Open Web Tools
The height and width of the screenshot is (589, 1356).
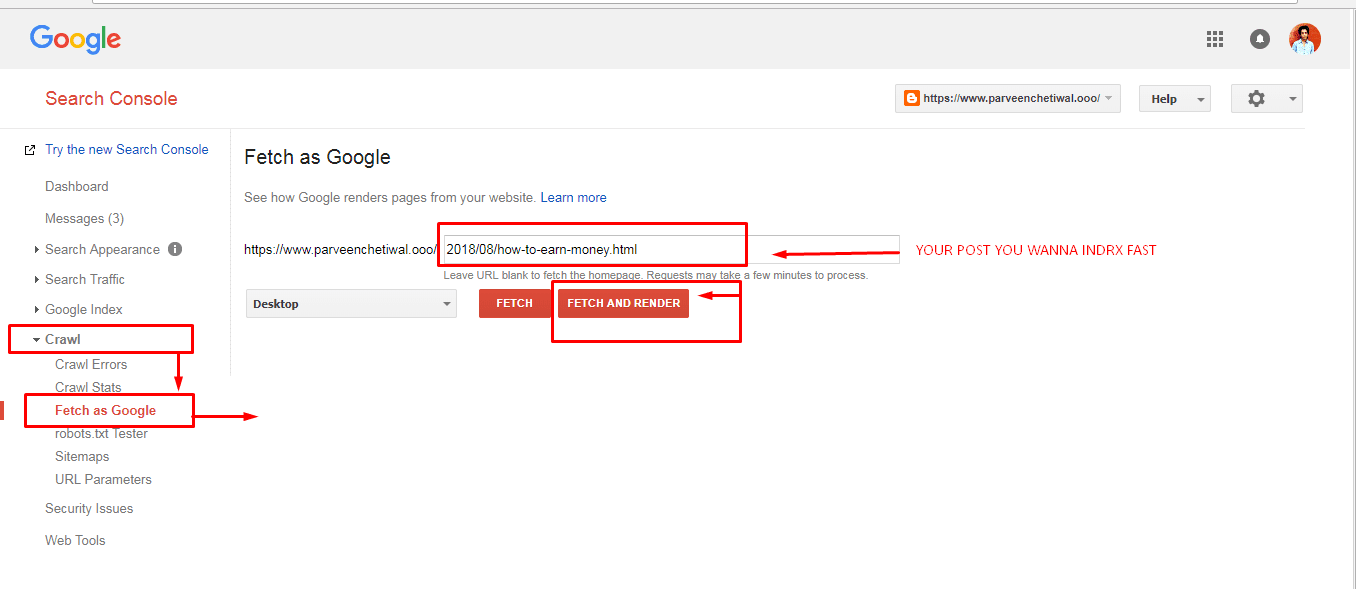[75, 540]
